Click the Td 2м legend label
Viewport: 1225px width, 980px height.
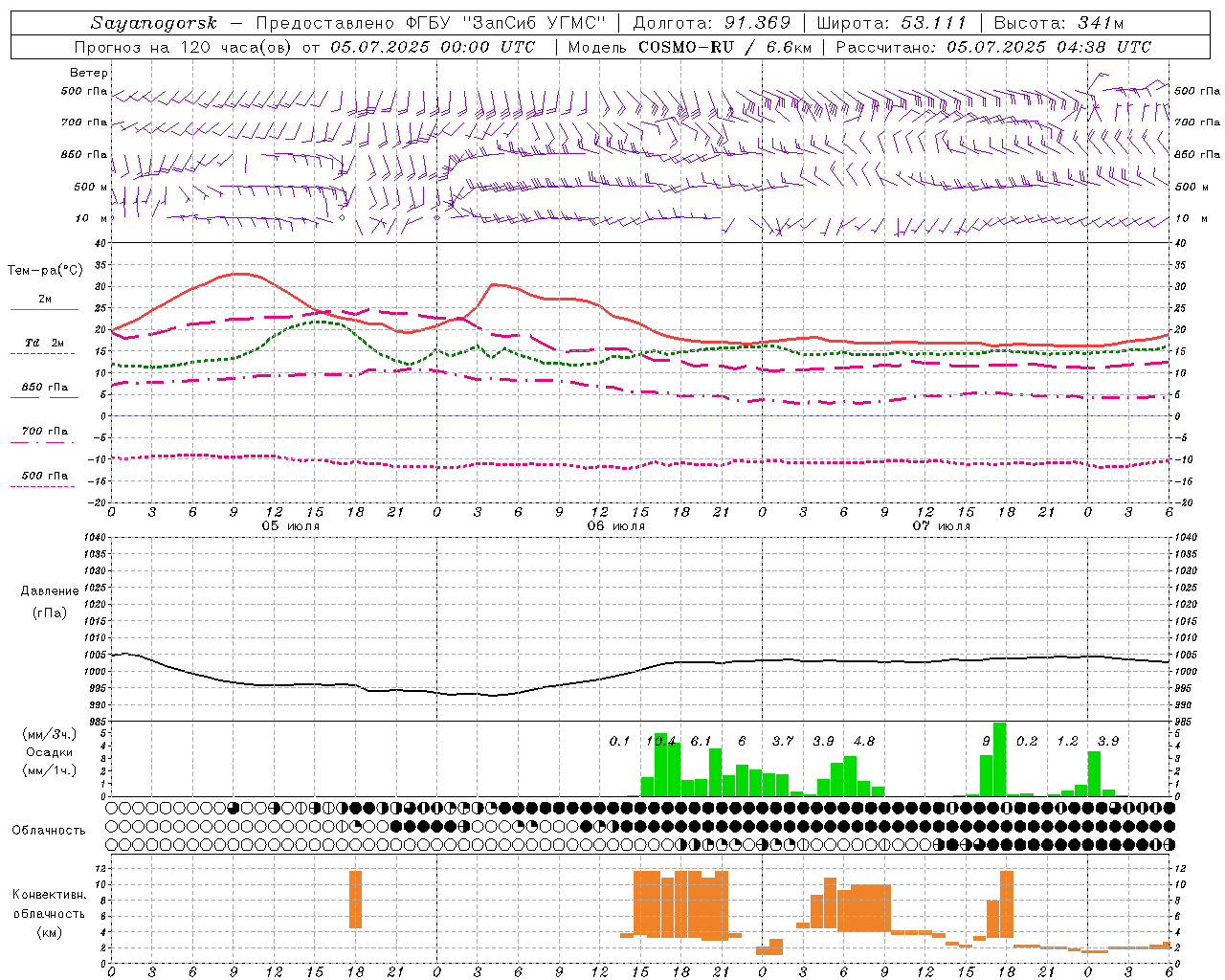tap(45, 343)
